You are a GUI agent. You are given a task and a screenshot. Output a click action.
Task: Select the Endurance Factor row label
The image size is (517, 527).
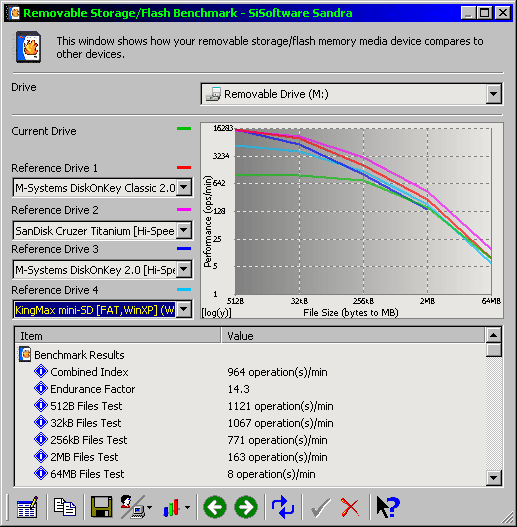[93, 389]
